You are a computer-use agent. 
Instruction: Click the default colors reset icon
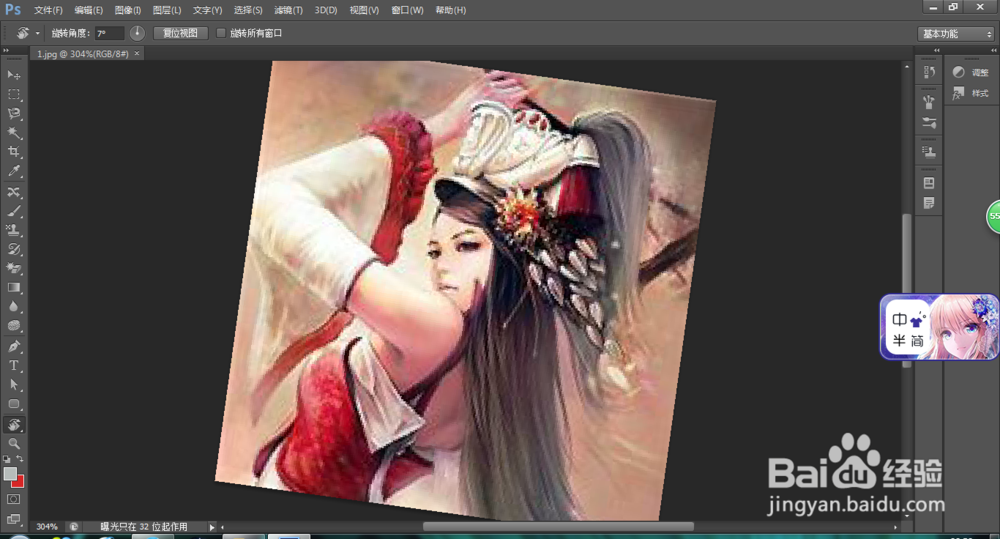6,459
